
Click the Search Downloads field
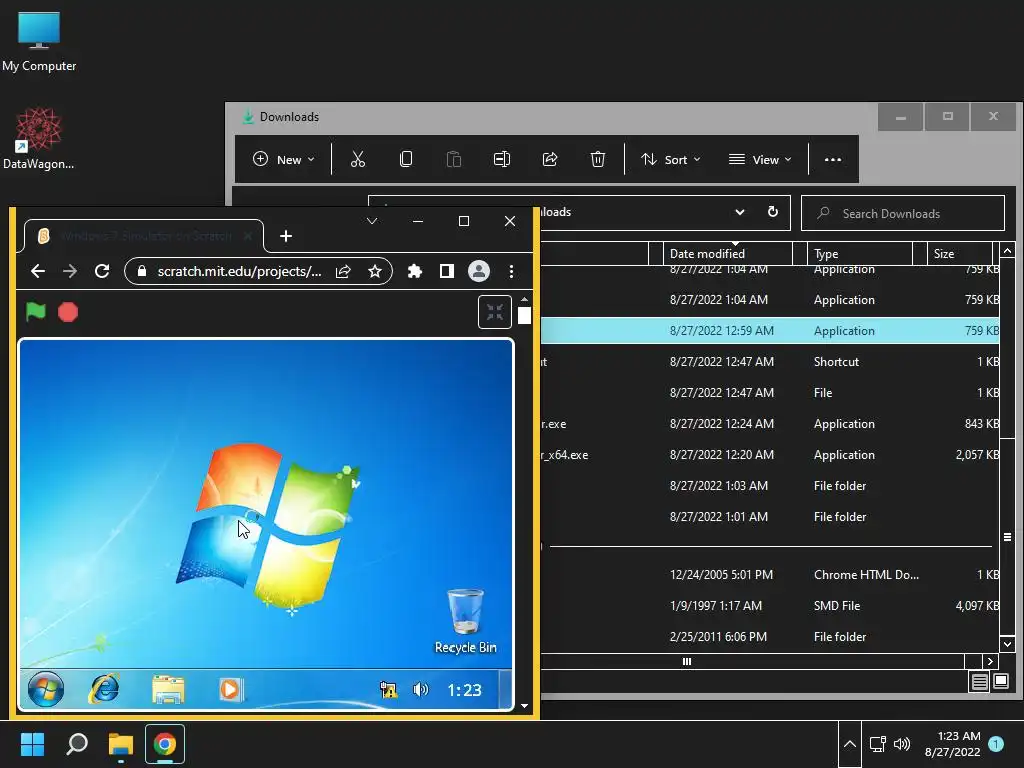point(903,213)
